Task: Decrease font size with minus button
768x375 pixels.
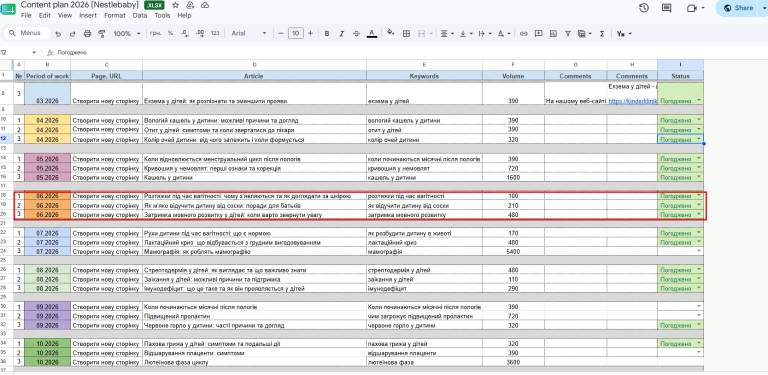Action: pyautogui.click(x=281, y=34)
